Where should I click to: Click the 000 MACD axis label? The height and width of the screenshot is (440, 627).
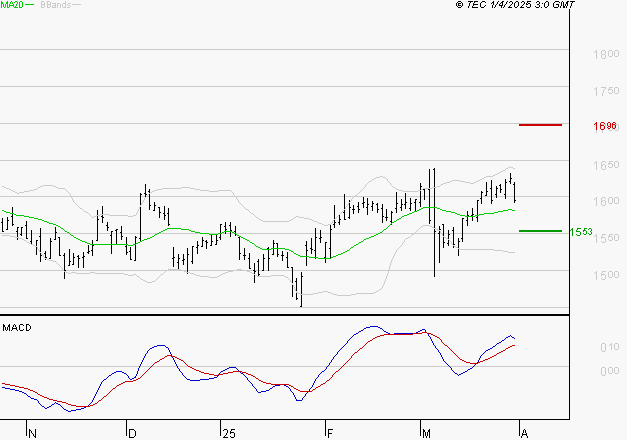click(x=610, y=371)
